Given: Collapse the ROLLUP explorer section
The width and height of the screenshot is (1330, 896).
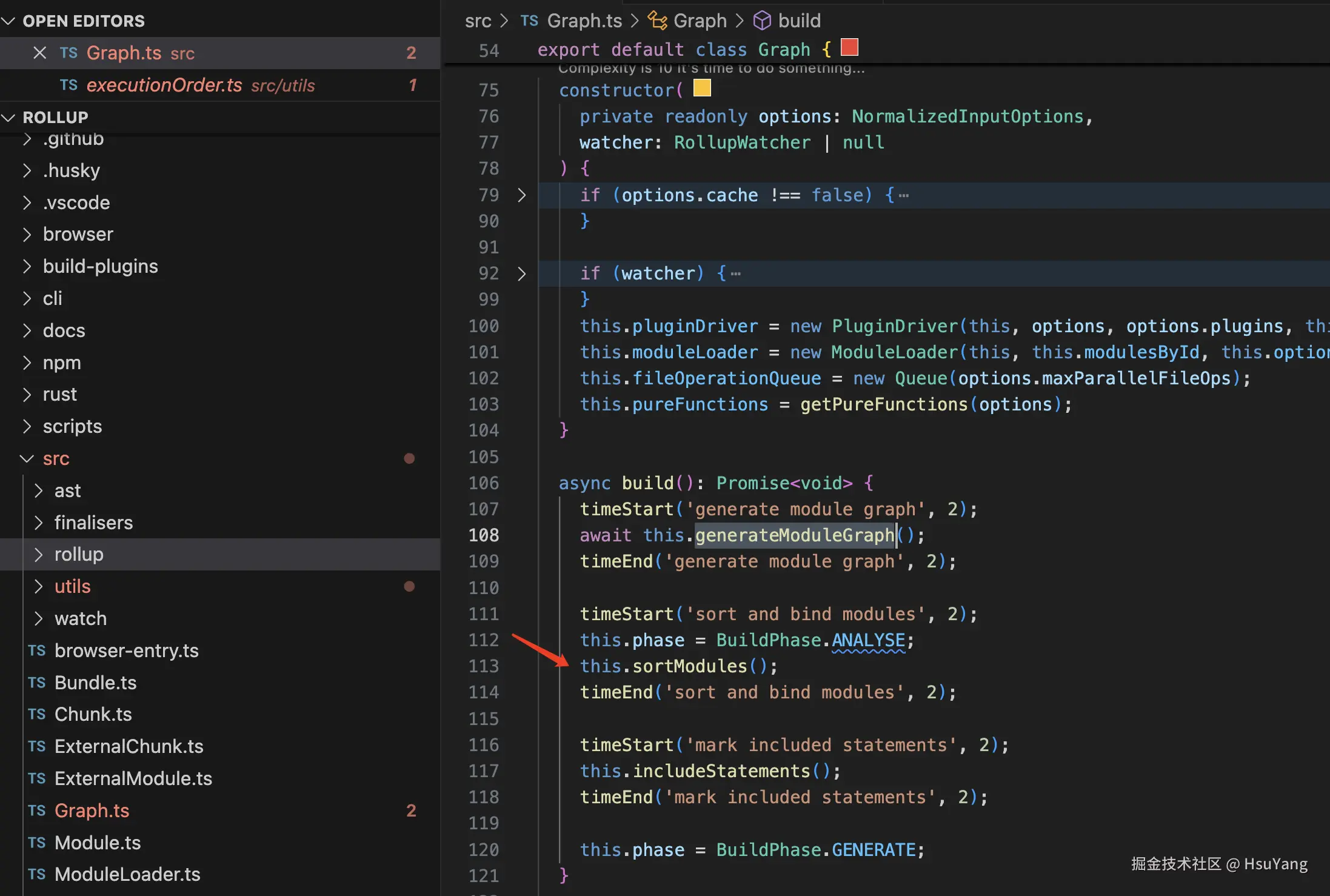Looking at the screenshot, I should pos(8,117).
